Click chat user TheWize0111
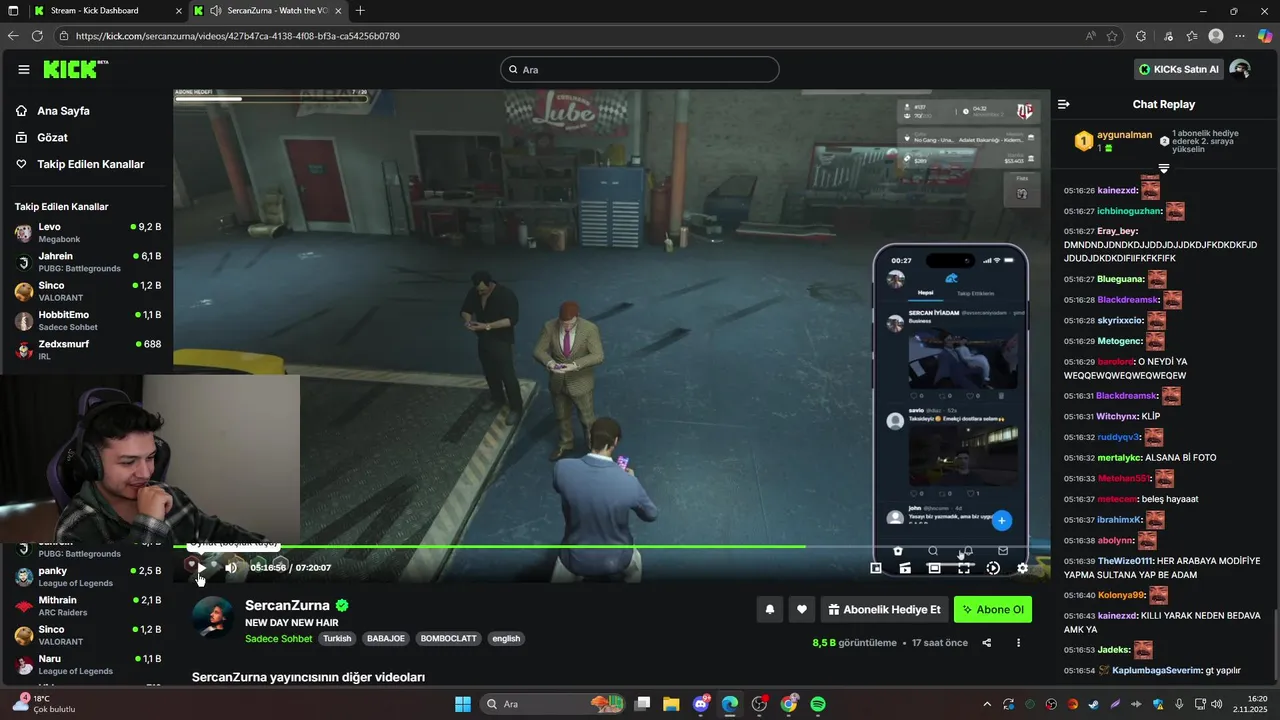The height and width of the screenshot is (720, 1280). click(x=1125, y=561)
